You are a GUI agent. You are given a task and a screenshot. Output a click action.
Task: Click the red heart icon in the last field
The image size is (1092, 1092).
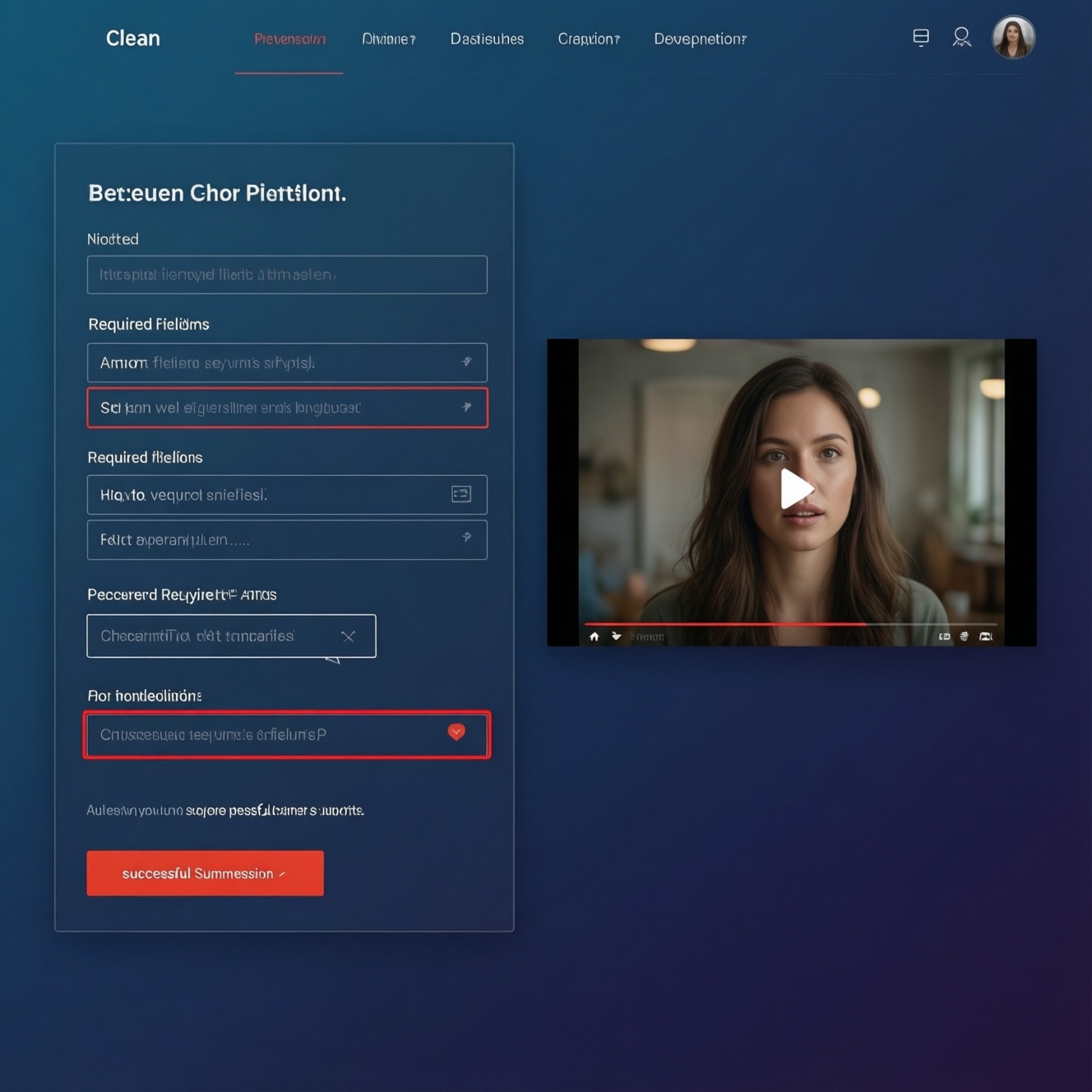[456, 732]
